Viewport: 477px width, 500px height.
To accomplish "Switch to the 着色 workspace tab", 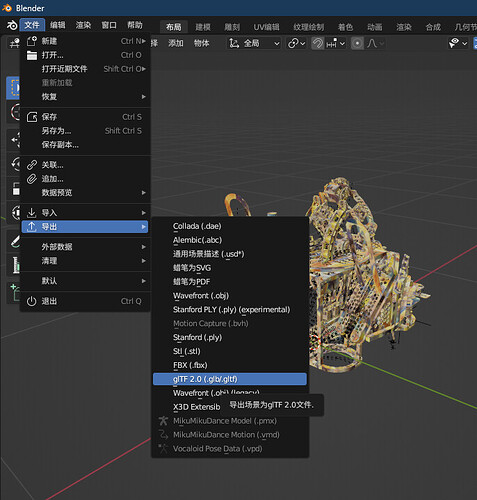I will click(345, 27).
